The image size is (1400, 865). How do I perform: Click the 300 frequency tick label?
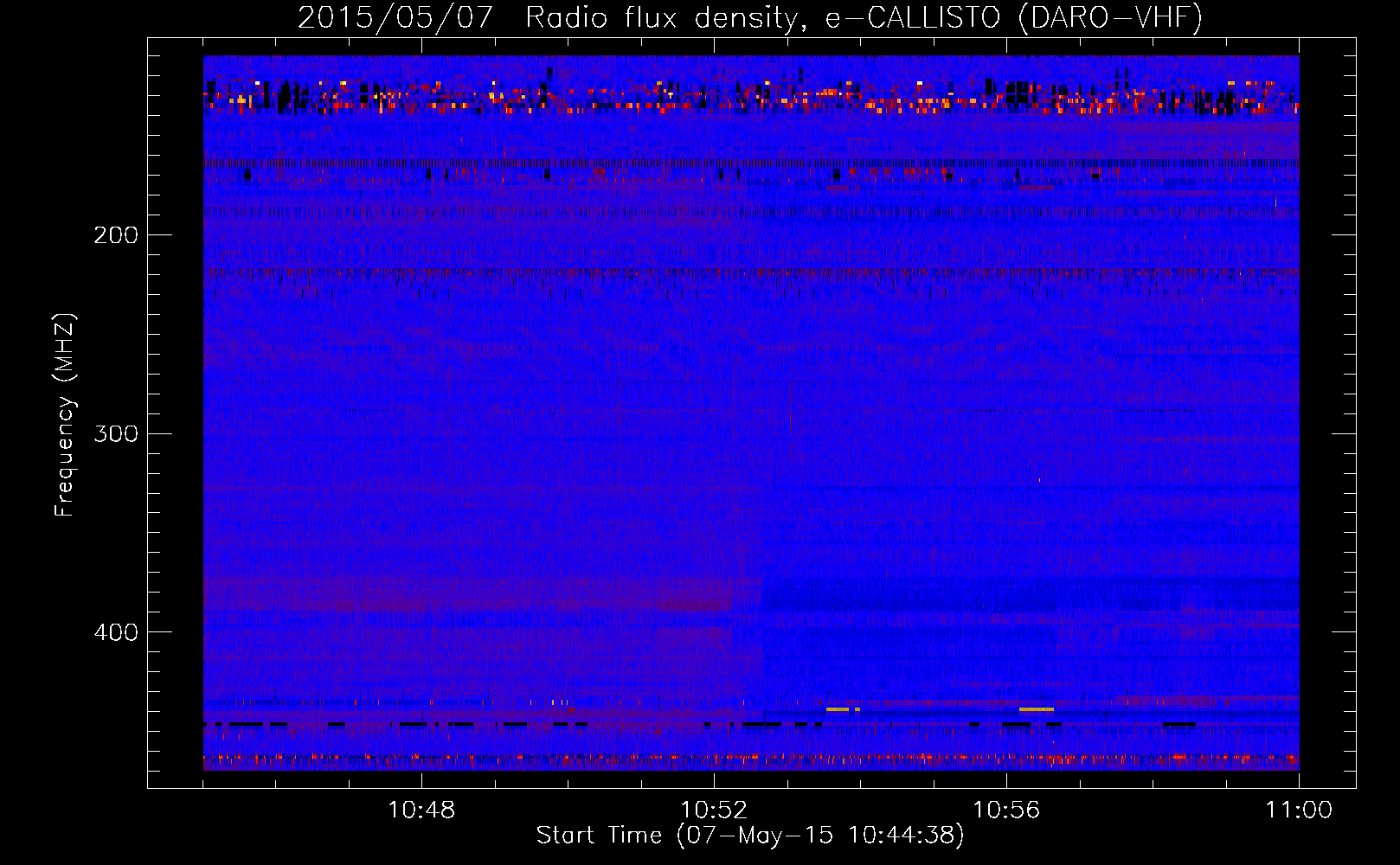pyautogui.click(x=116, y=433)
